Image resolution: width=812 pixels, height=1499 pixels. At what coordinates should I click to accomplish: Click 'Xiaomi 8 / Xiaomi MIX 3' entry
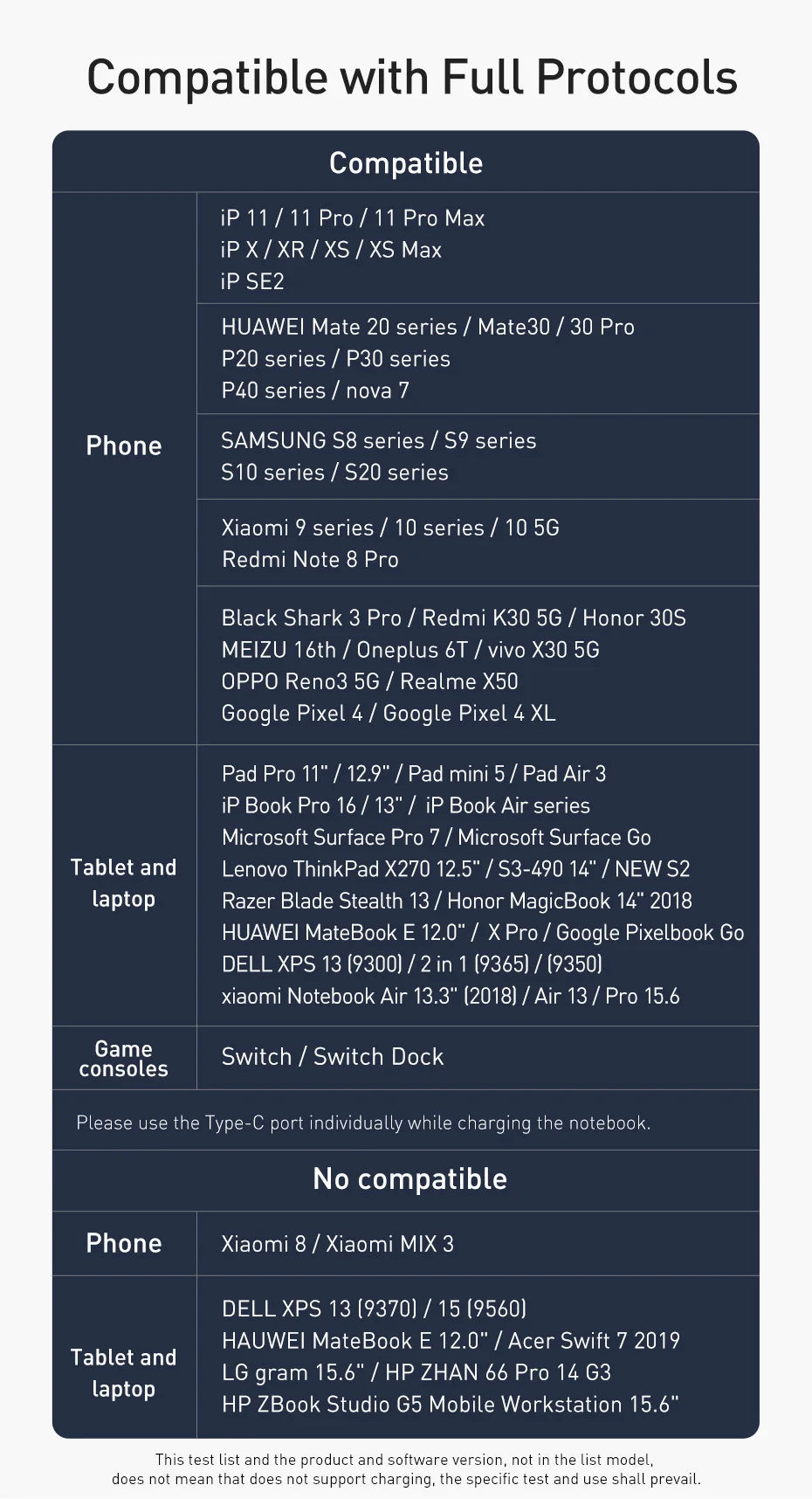[x=338, y=1244]
